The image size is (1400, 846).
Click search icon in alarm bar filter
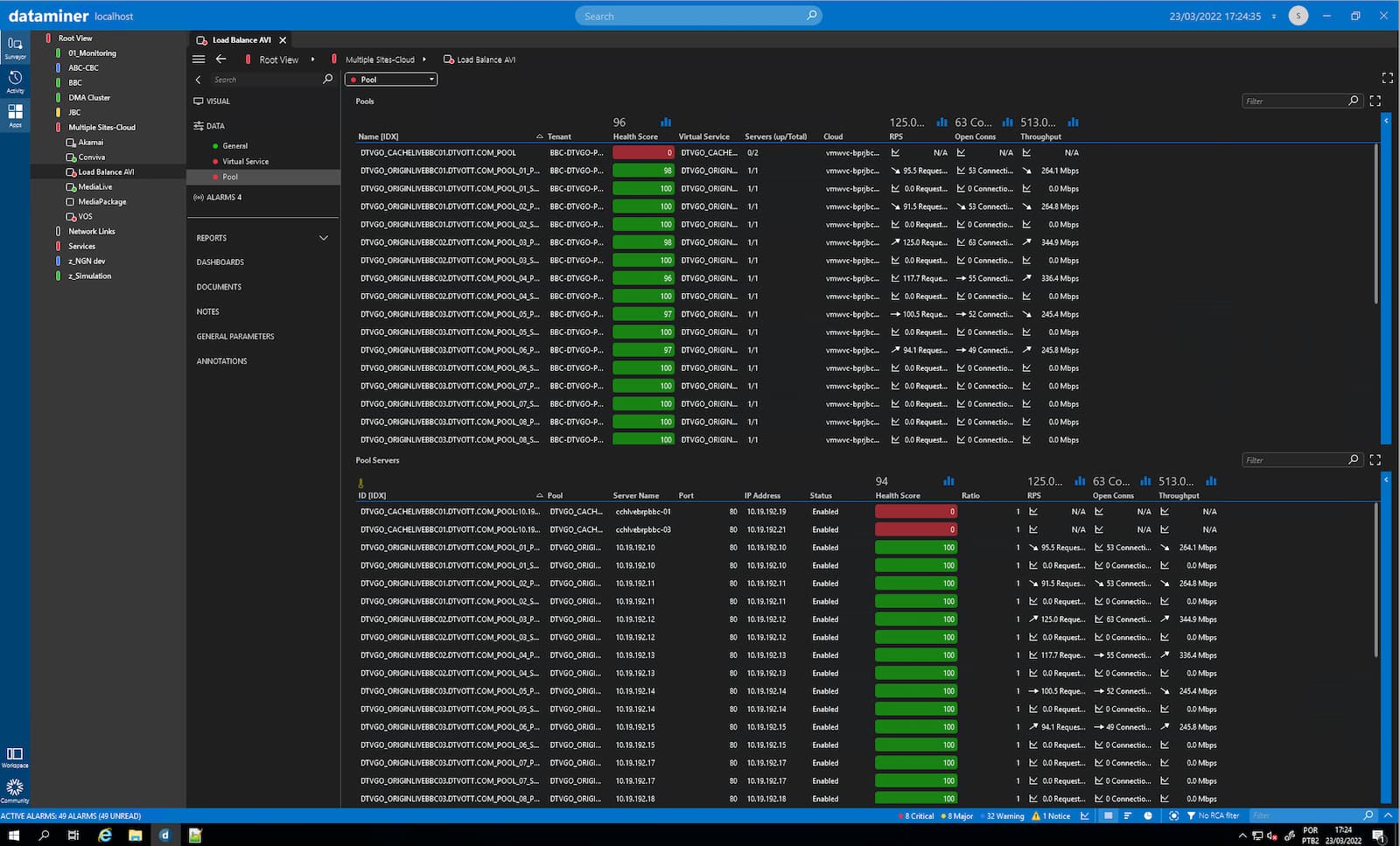coord(1368,815)
